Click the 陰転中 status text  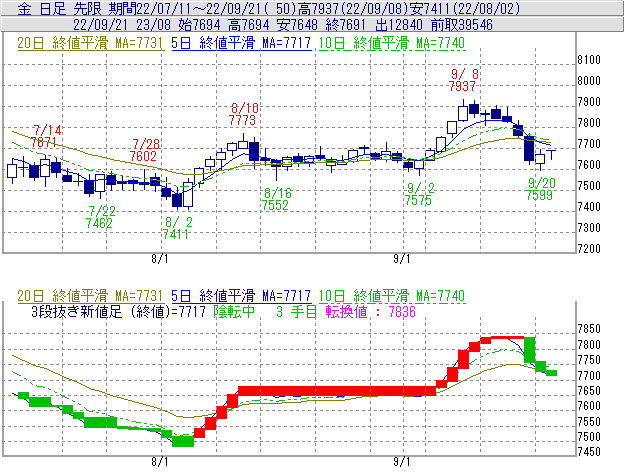pos(234,311)
